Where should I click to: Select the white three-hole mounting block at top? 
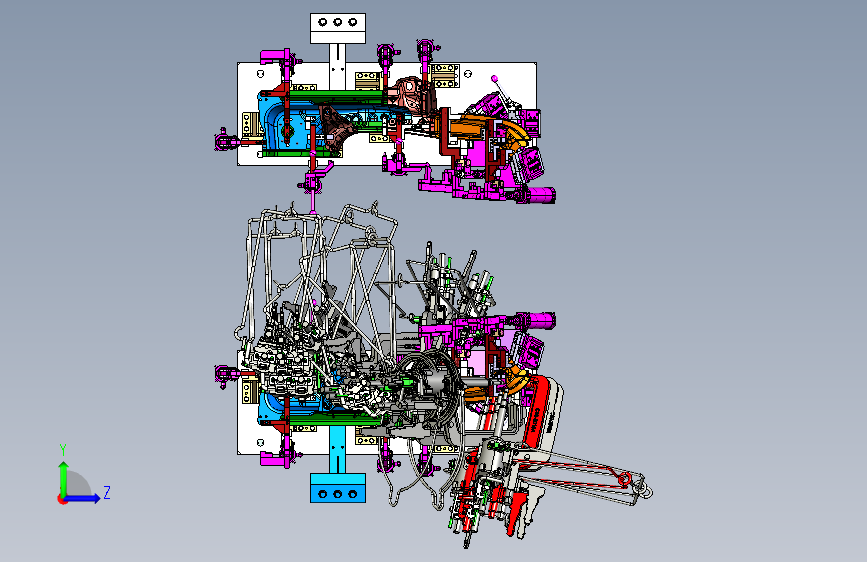(338, 28)
